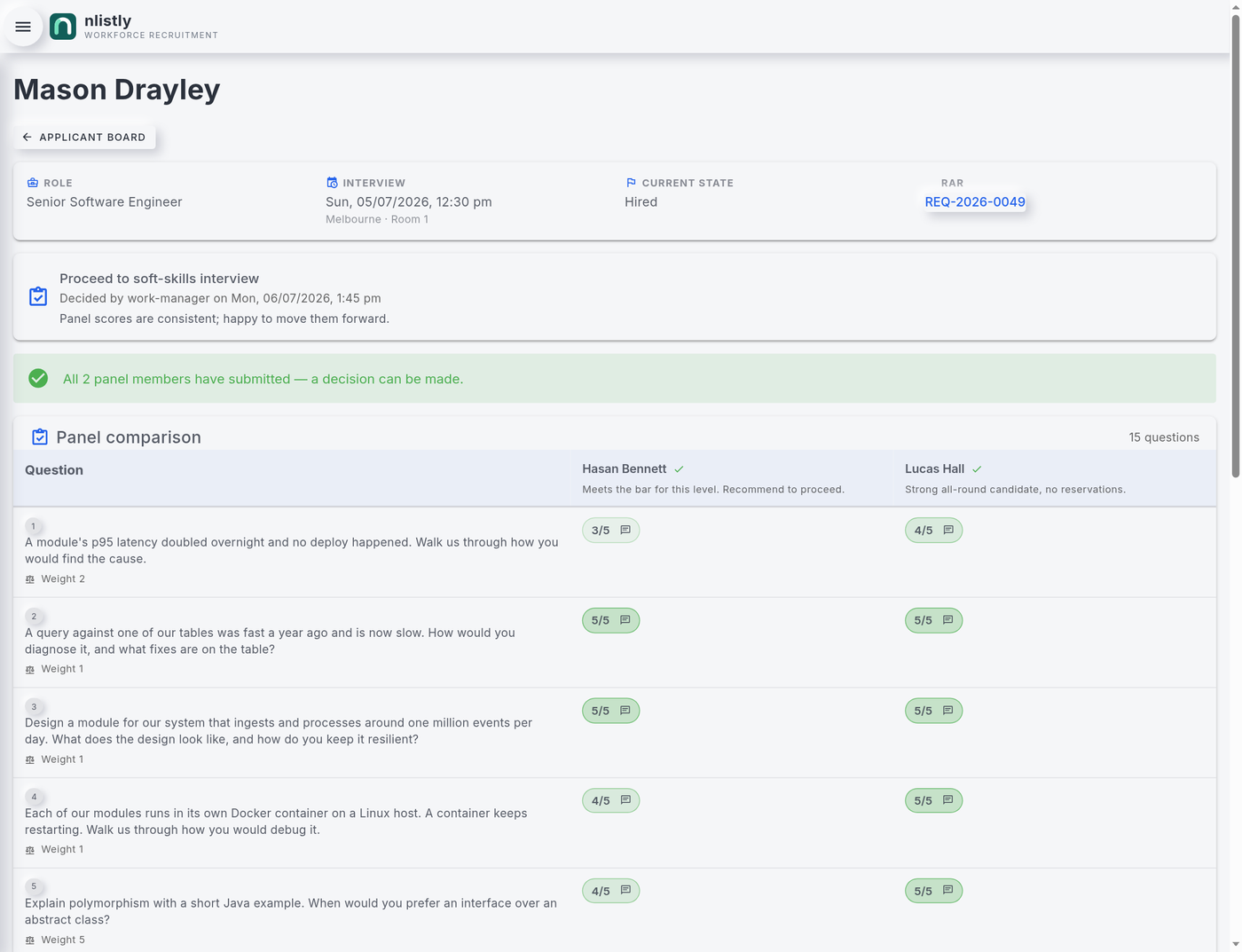
Task: Click the weight scale icon on question 1
Action: click(x=30, y=579)
